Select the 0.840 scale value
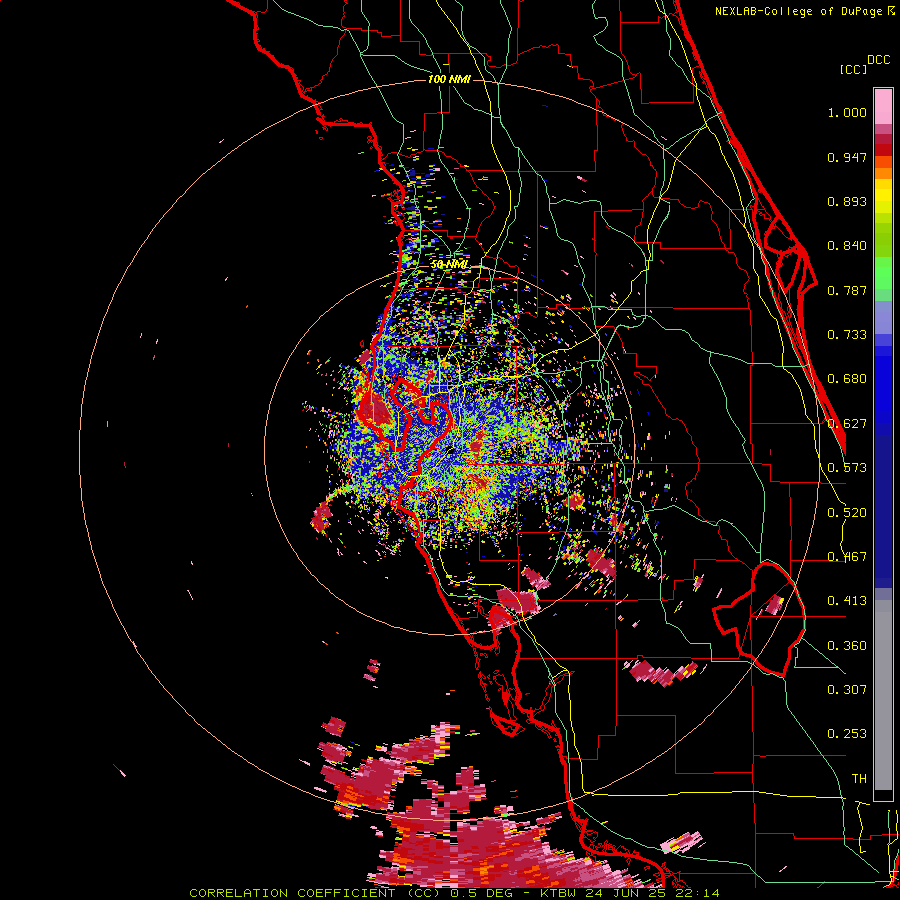Image resolution: width=900 pixels, height=900 pixels. coord(847,246)
